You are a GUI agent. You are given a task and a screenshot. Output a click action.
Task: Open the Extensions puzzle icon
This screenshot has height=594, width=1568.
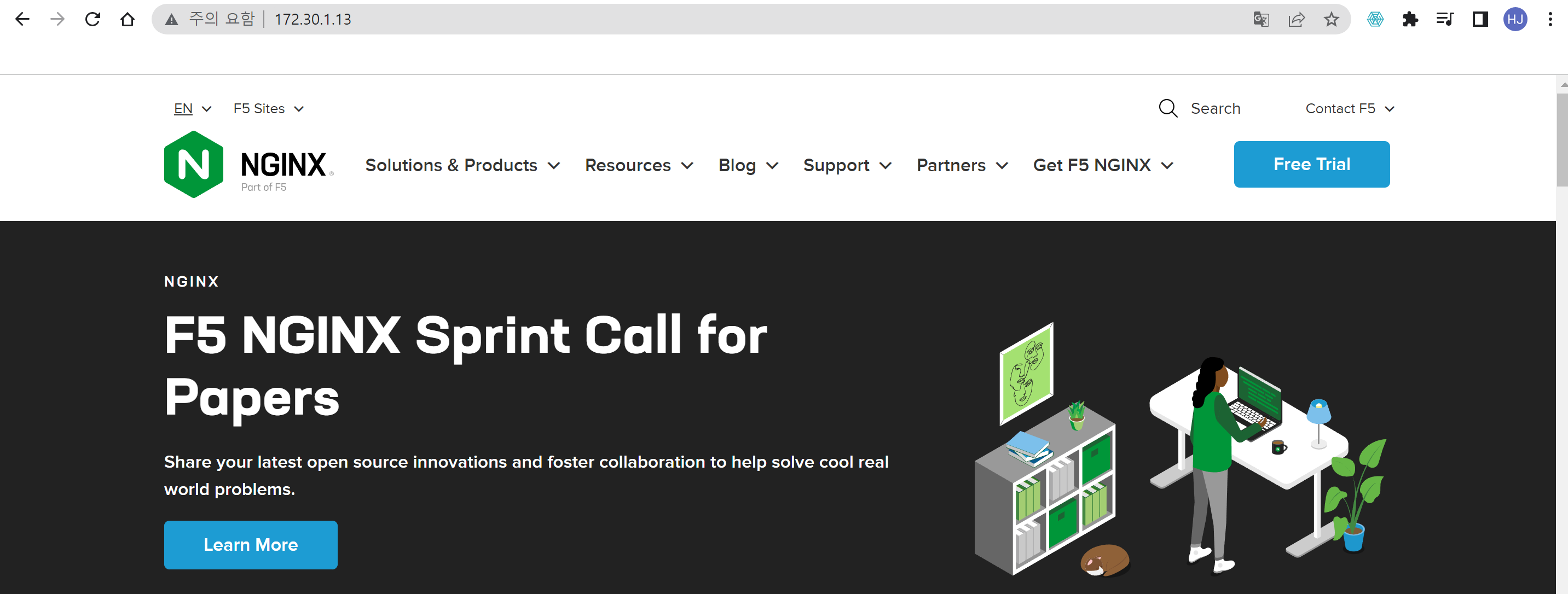pyautogui.click(x=1410, y=20)
